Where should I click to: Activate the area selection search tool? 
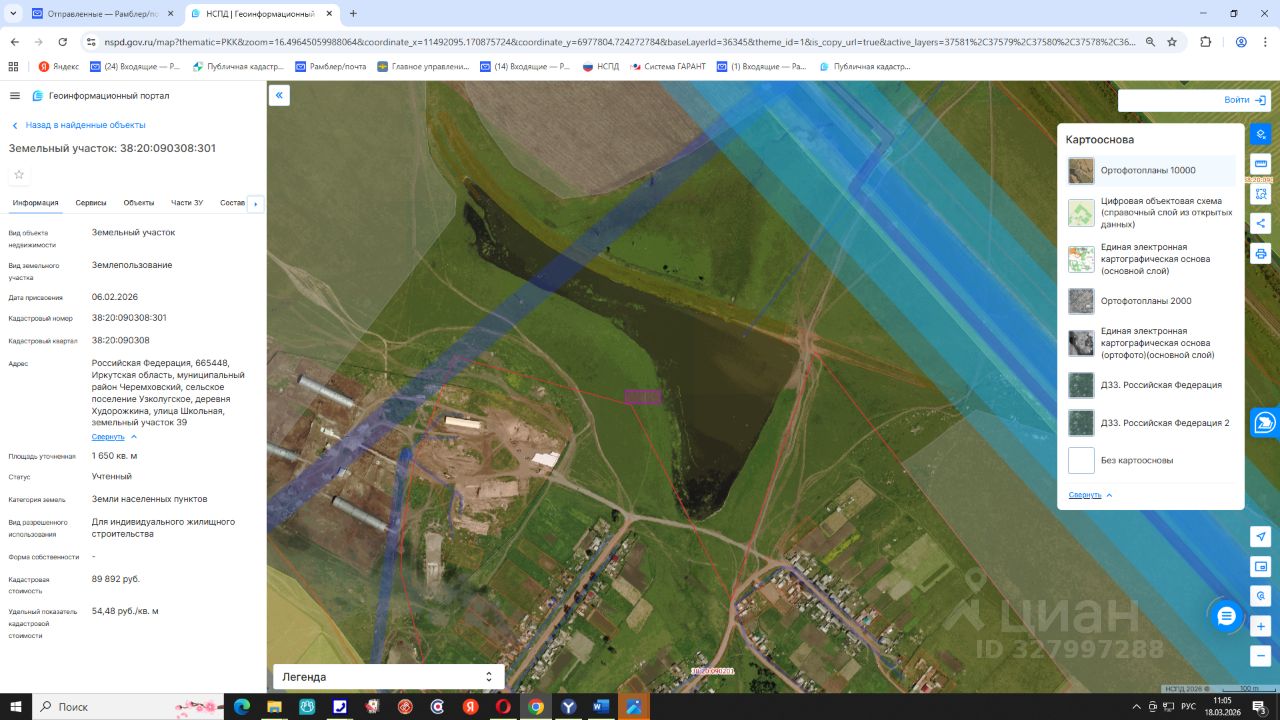tap(1261, 194)
